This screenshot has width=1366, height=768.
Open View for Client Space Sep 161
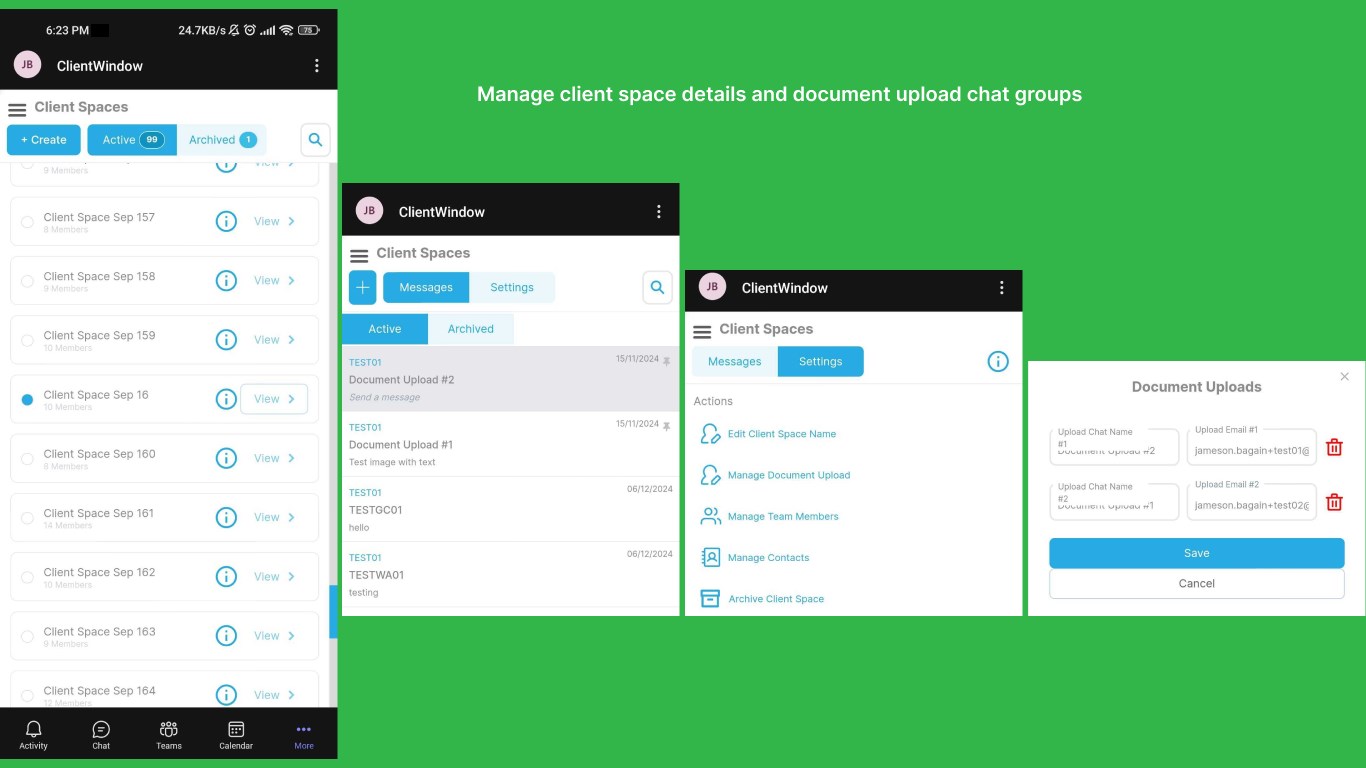(x=274, y=517)
